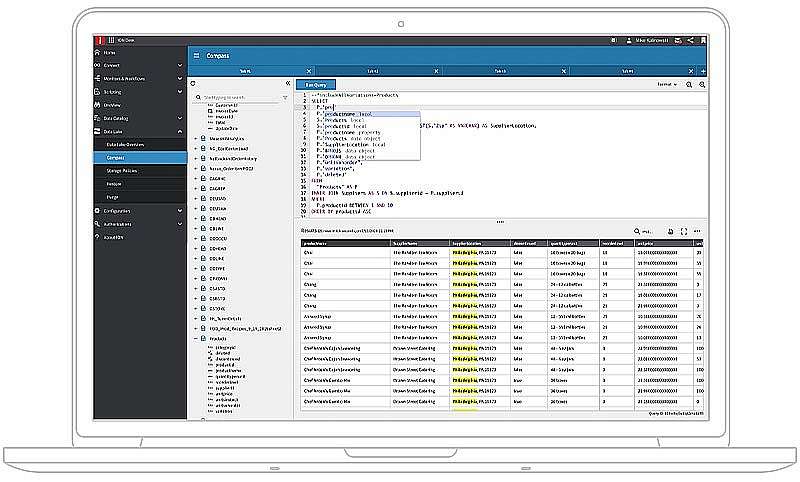Click the productname column header
The width and height of the screenshot is (800, 482).
345,244
